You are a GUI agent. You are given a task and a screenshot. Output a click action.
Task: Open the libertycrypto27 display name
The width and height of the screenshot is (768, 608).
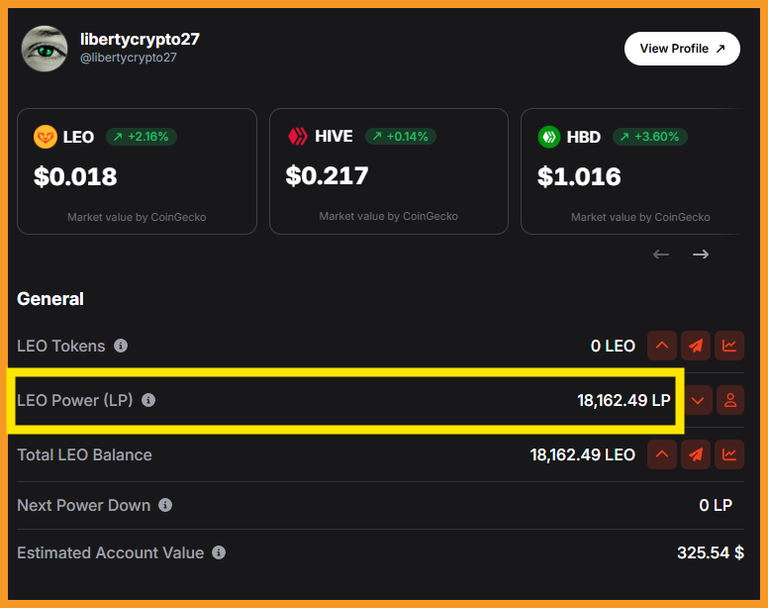(x=140, y=39)
